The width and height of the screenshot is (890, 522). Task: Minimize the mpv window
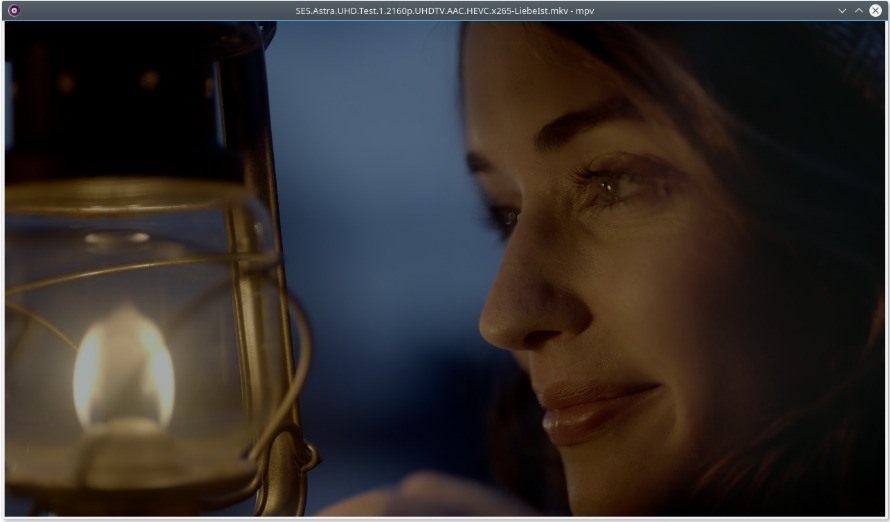(842, 10)
